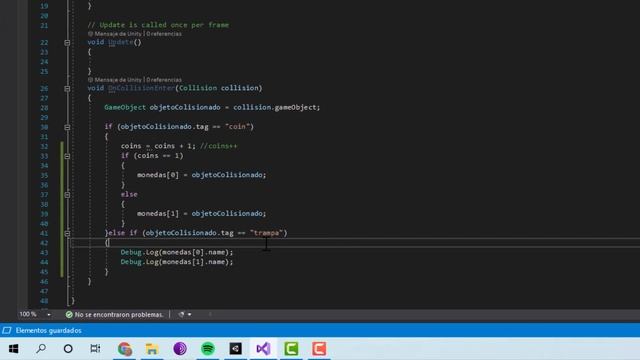
Task: Collapse the trampa else-if block at line 41
Action: coord(67,234)
